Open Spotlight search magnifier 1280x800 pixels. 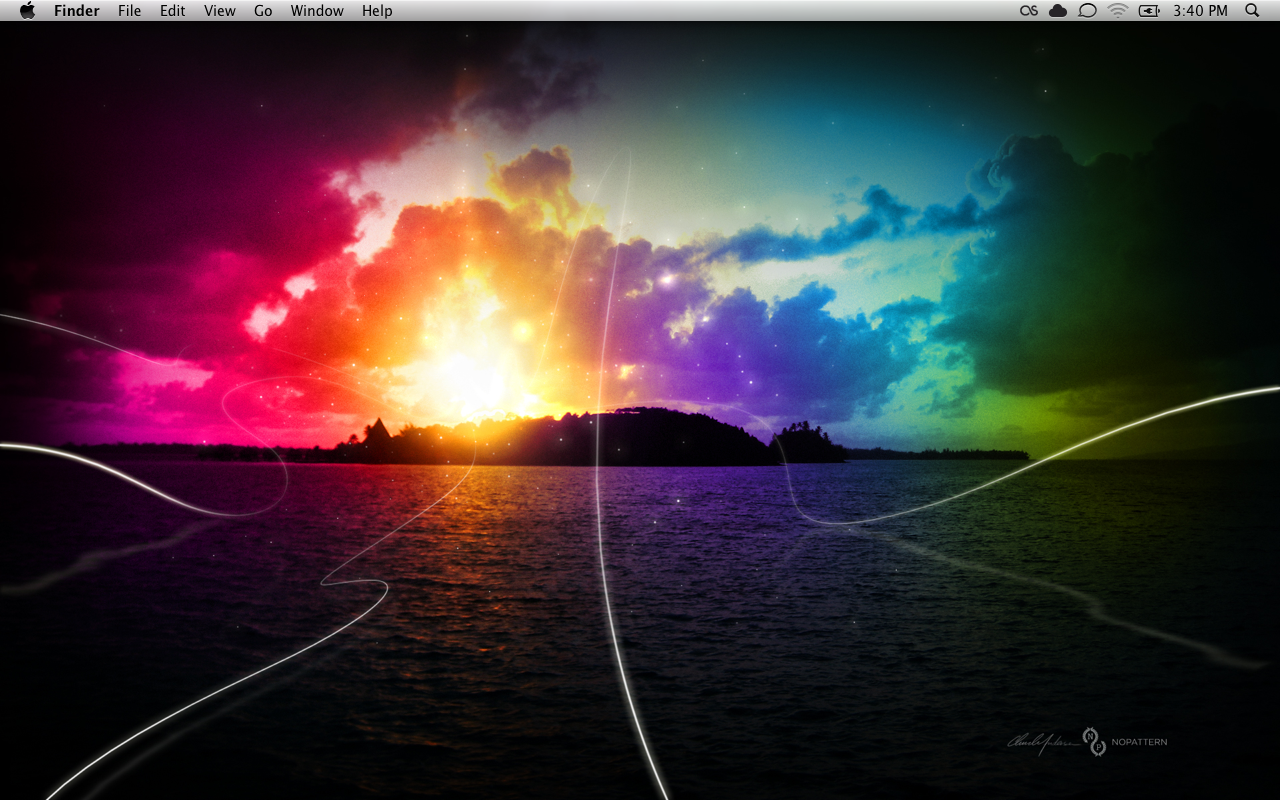click(1252, 10)
